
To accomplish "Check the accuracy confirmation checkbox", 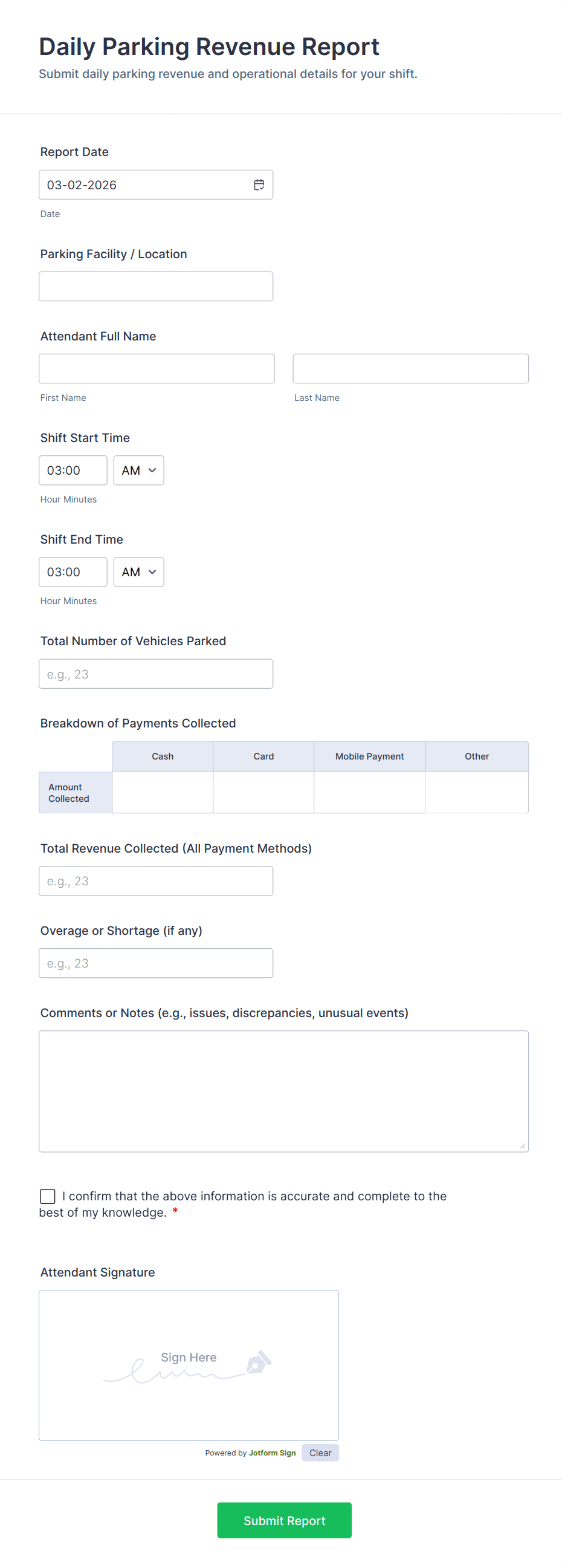I will click(48, 1196).
